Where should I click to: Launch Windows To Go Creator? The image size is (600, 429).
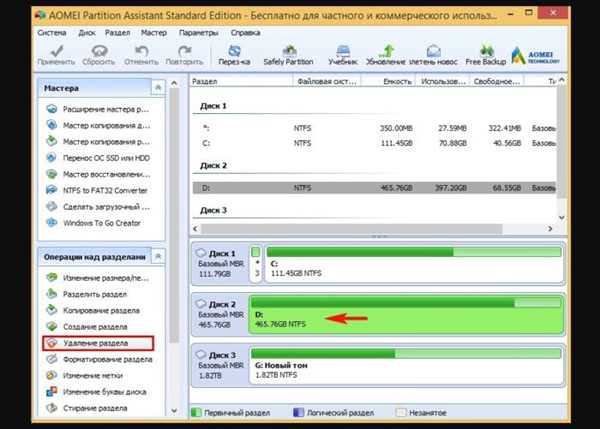pos(94,223)
